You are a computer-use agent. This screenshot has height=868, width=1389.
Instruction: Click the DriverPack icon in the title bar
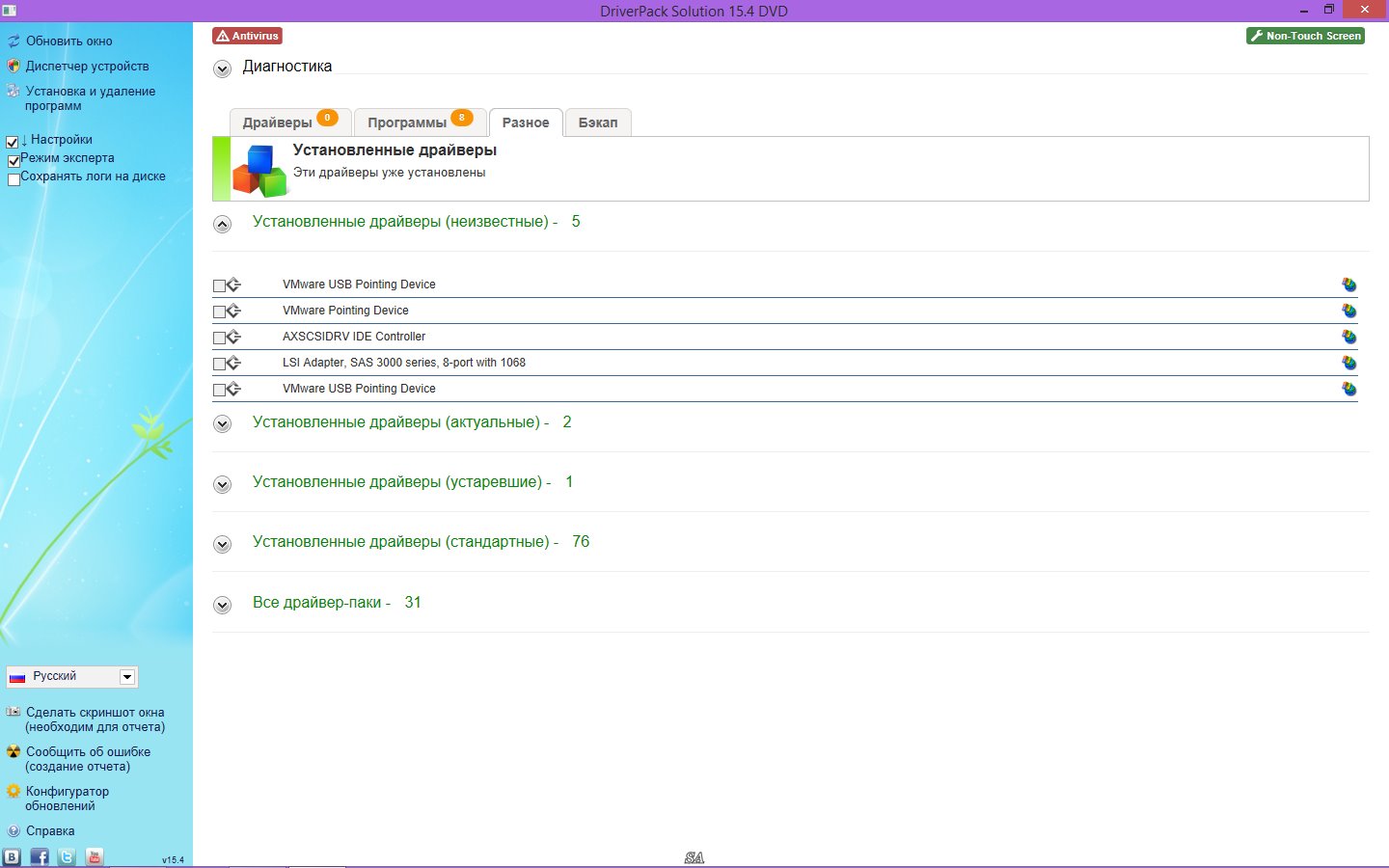coord(10,11)
